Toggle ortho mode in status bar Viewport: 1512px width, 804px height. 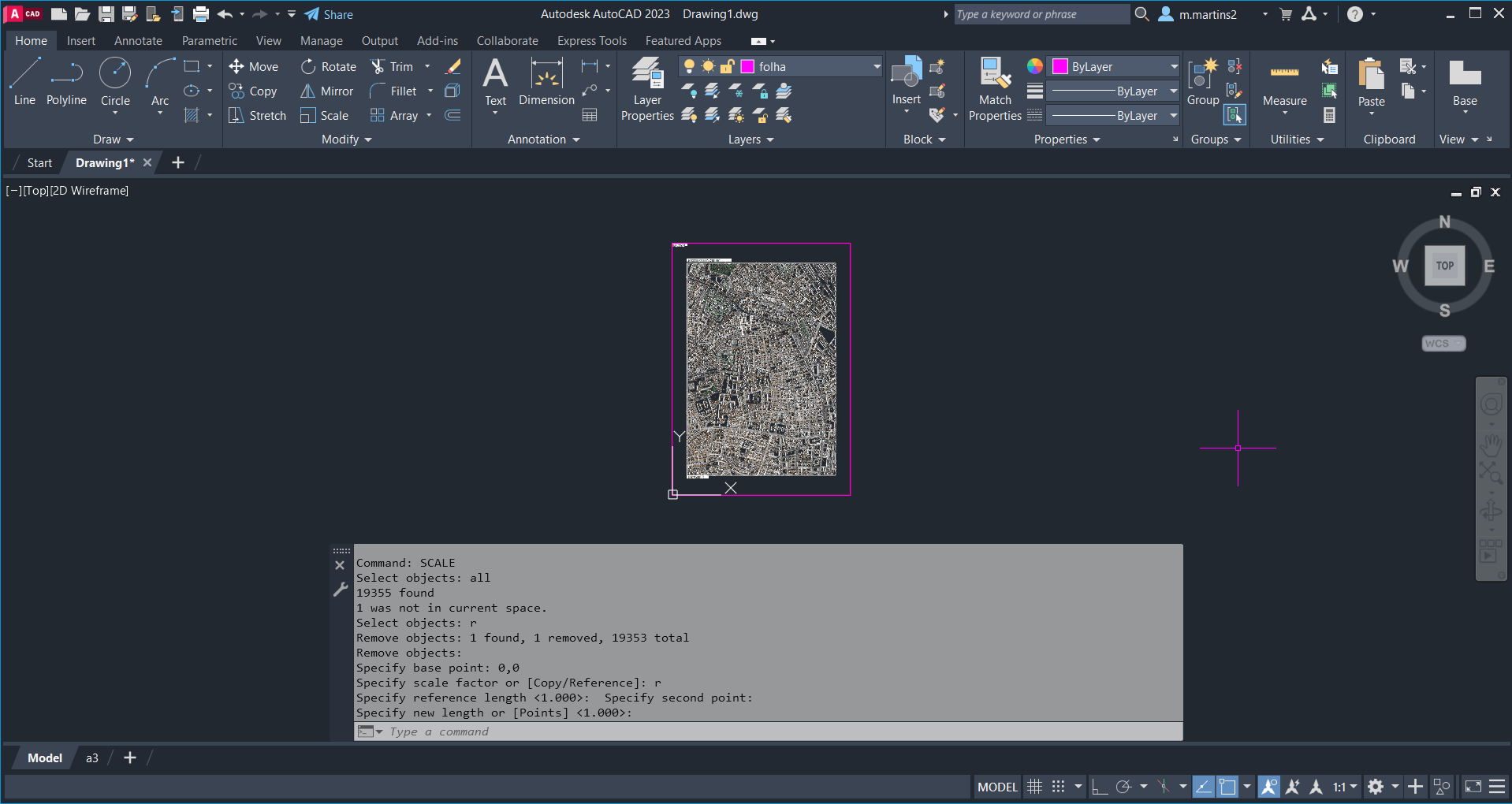point(1100,787)
